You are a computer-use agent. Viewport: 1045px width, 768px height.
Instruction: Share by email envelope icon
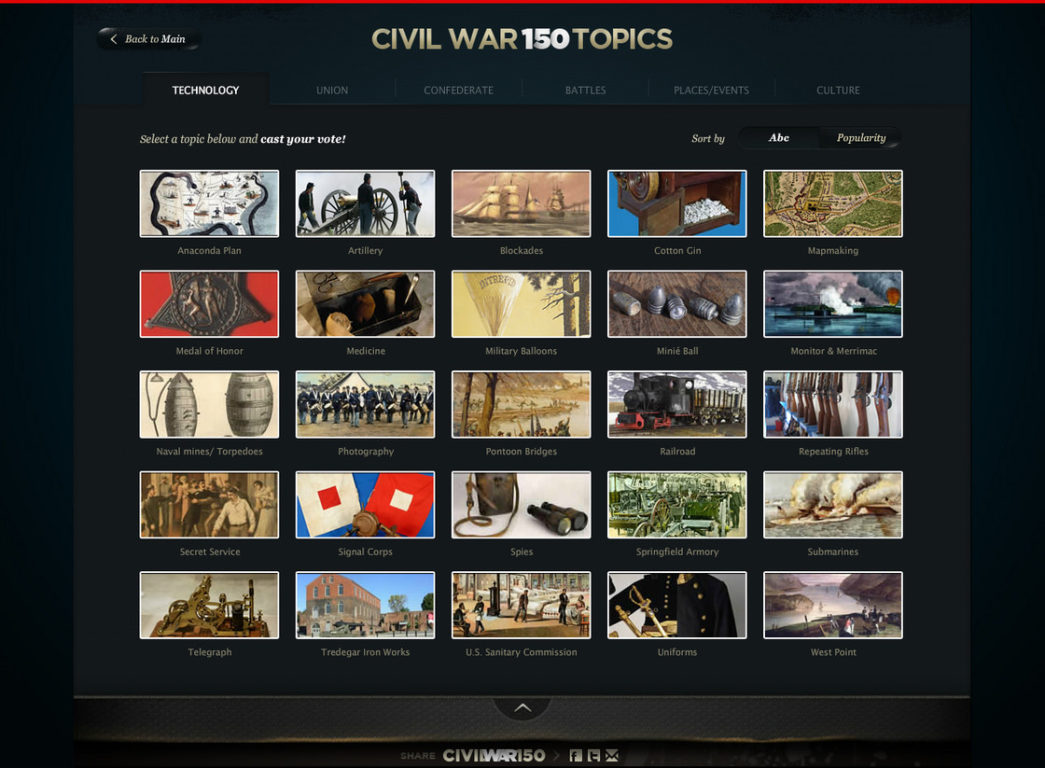click(x=612, y=755)
